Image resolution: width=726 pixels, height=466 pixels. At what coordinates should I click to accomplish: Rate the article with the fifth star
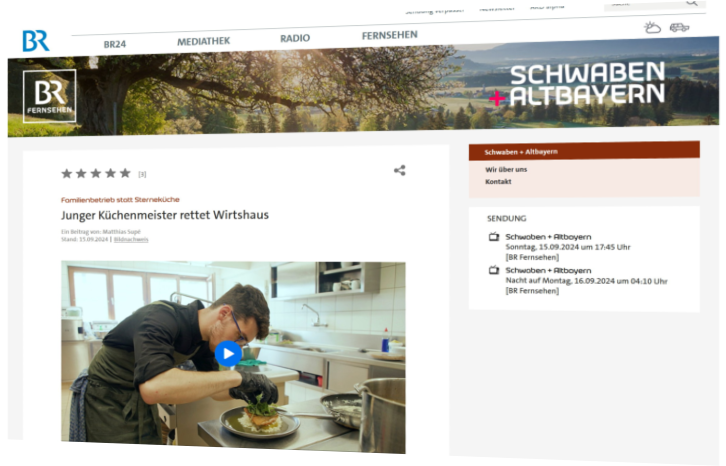point(125,173)
